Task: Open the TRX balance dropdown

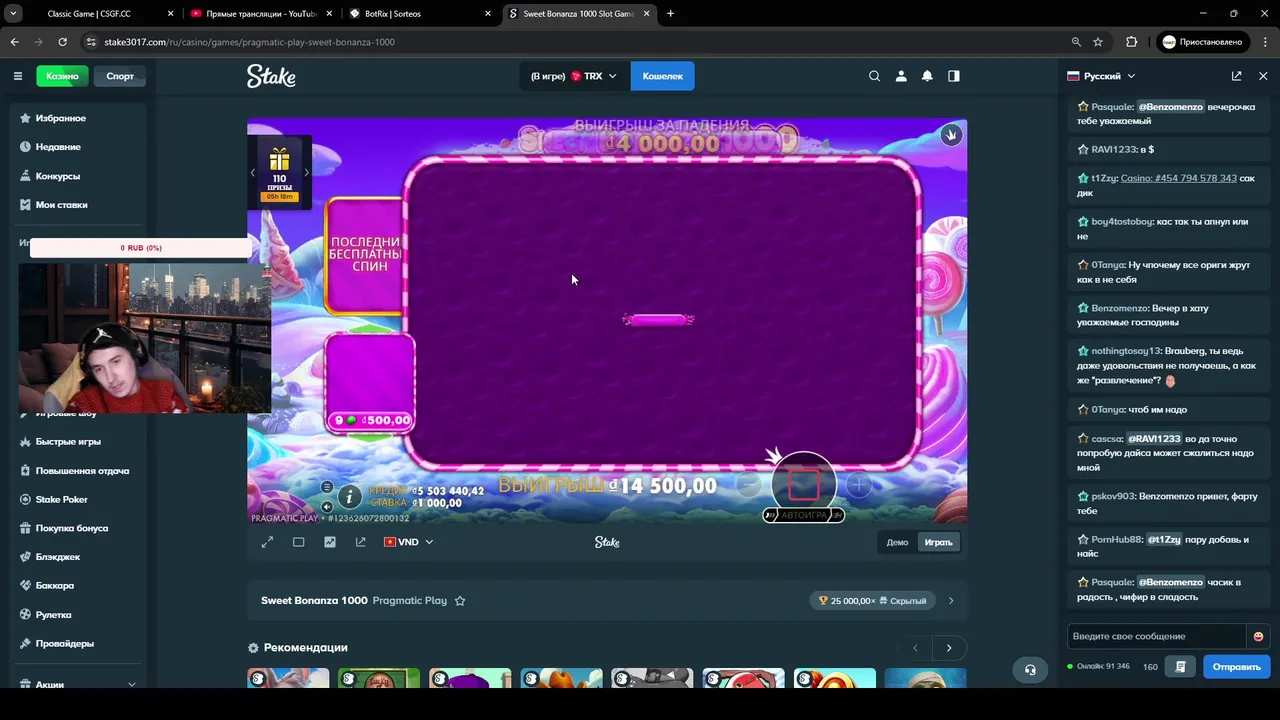Action: (x=574, y=76)
